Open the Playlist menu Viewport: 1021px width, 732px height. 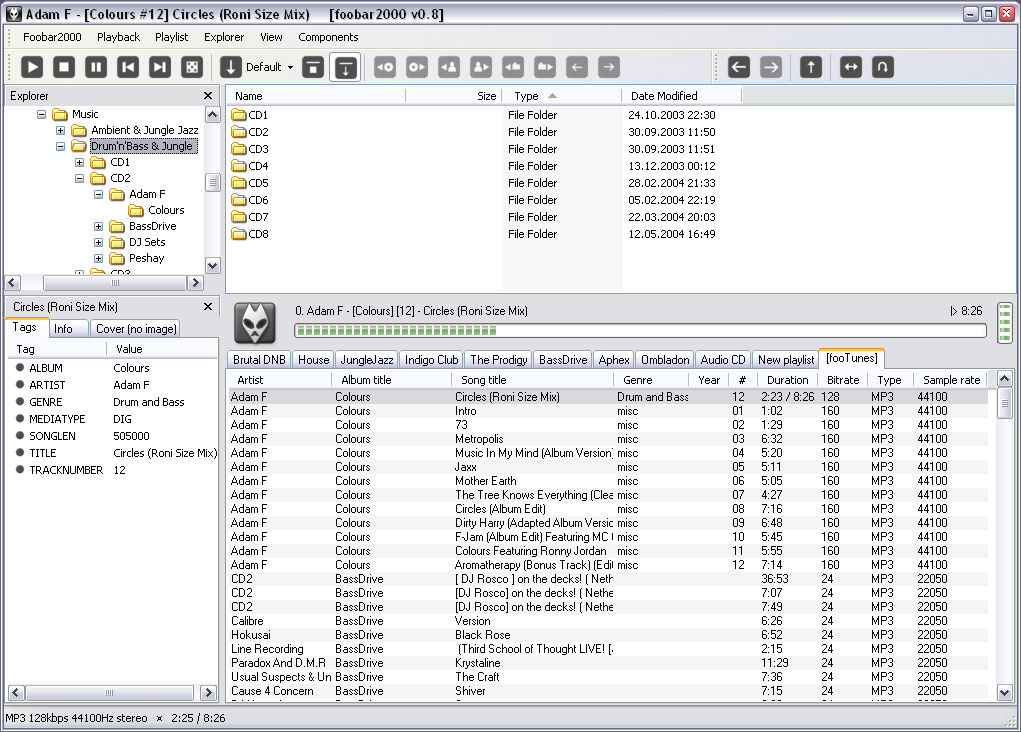pos(171,37)
